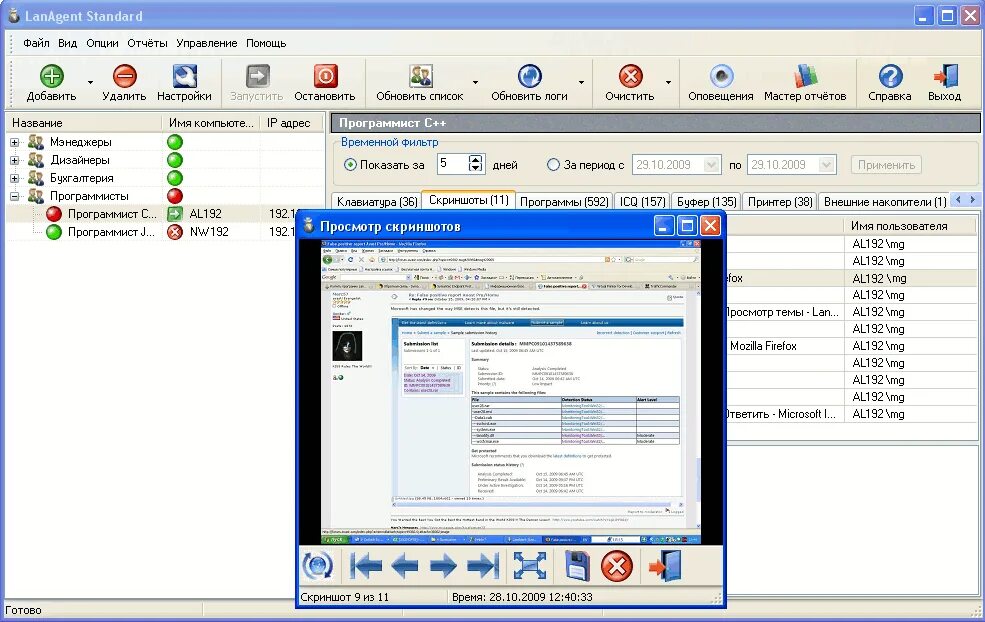The height and width of the screenshot is (622, 985).
Task: Open the Вид menu
Action: click(x=67, y=43)
